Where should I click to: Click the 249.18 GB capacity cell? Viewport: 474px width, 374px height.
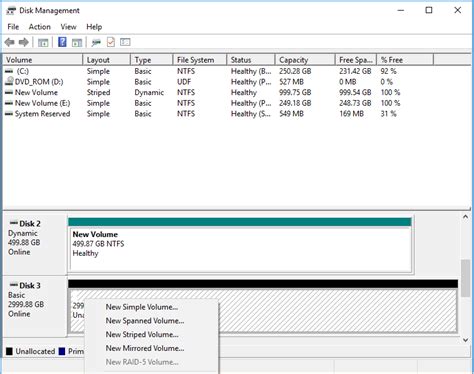click(295, 103)
